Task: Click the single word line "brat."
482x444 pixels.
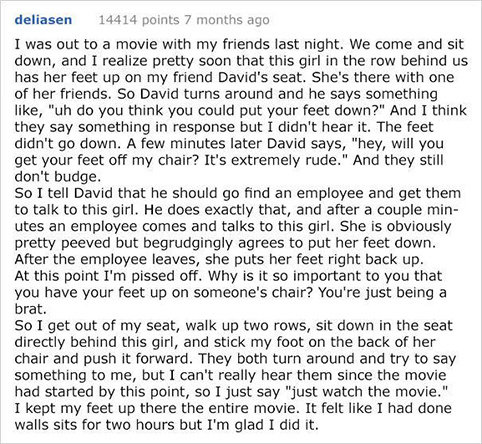Action: click(30, 309)
